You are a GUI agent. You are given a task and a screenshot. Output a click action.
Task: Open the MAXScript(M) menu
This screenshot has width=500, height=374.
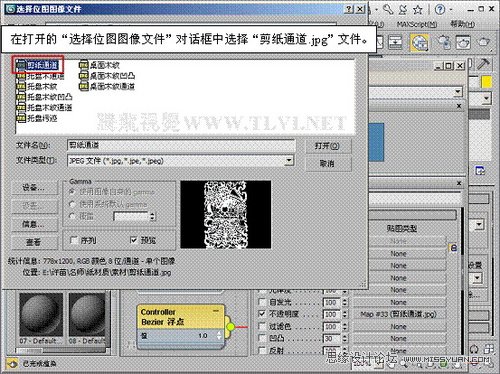tap(417, 24)
